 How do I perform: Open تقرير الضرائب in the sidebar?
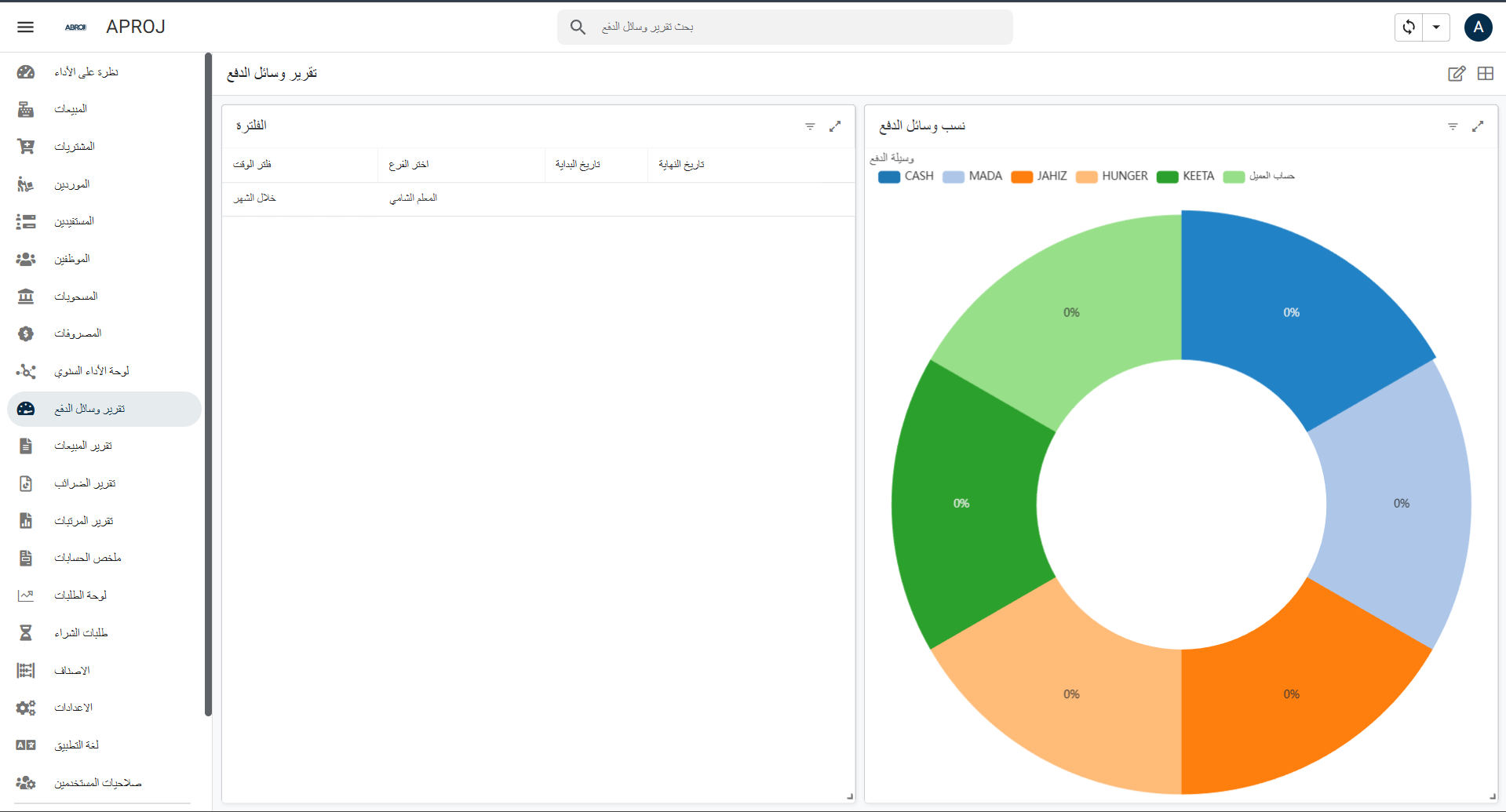tap(85, 483)
